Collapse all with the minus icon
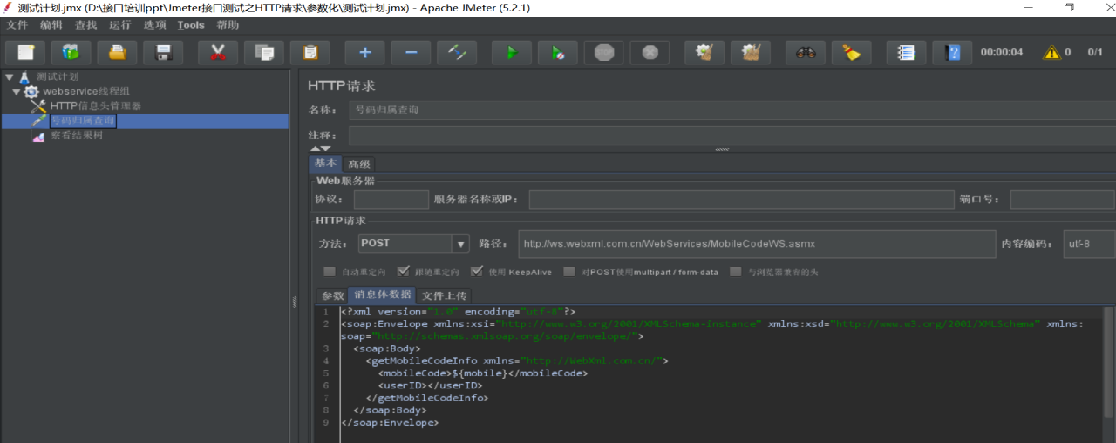The width and height of the screenshot is (1116, 443). click(411, 53)
